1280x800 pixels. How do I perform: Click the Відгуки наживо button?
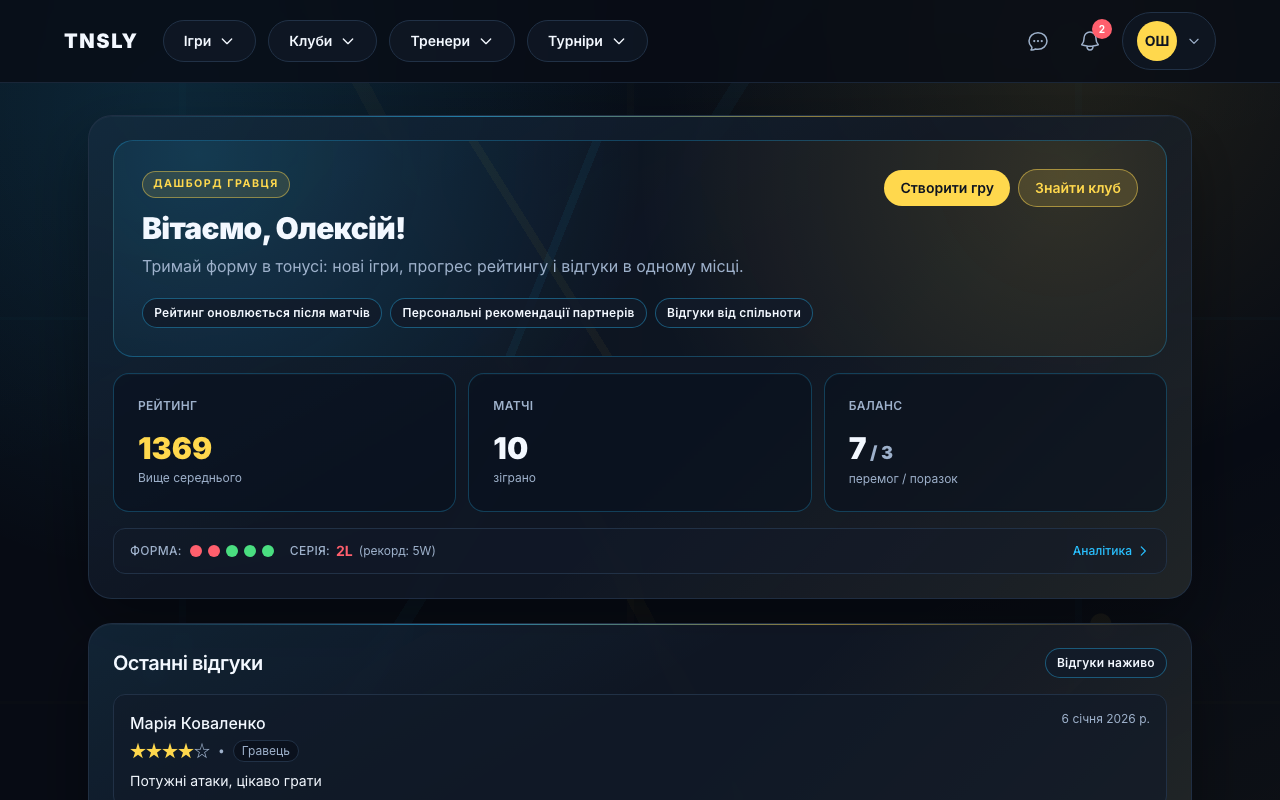click(x=1105, y=663)
